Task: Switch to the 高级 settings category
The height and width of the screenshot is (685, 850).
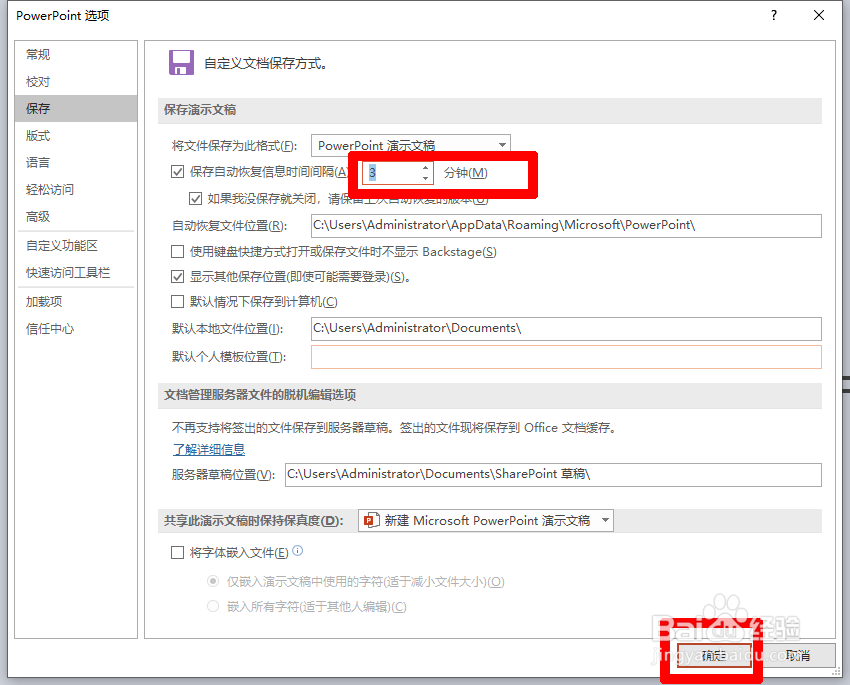Action: click(38, 217)
